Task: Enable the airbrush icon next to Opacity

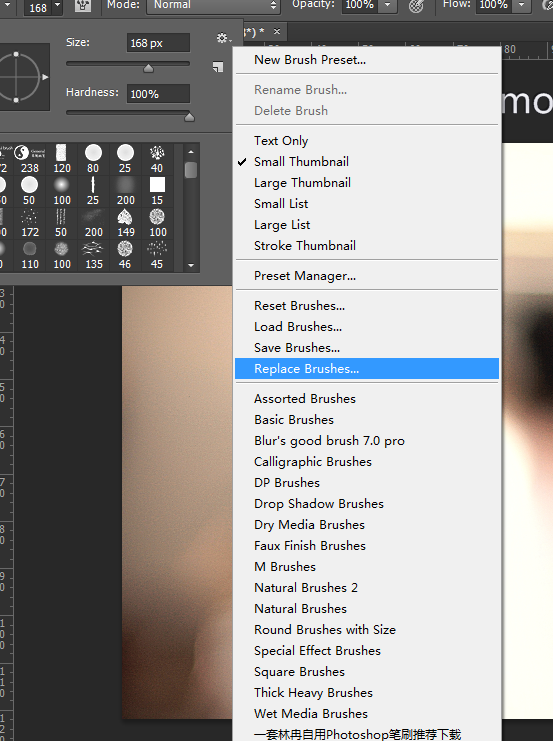Action: 416,6
